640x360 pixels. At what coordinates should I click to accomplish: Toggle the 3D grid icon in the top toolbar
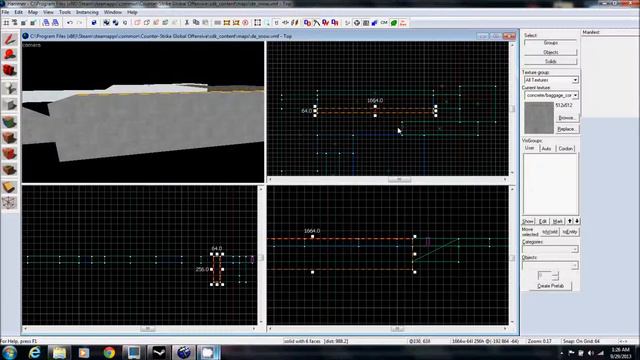[x=15, y=23]
